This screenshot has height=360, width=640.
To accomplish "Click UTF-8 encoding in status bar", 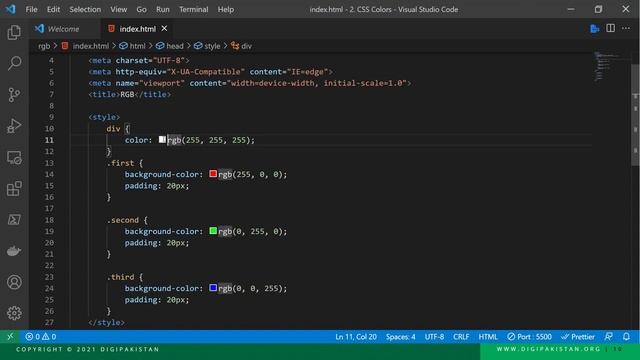I will pos(434,337).
